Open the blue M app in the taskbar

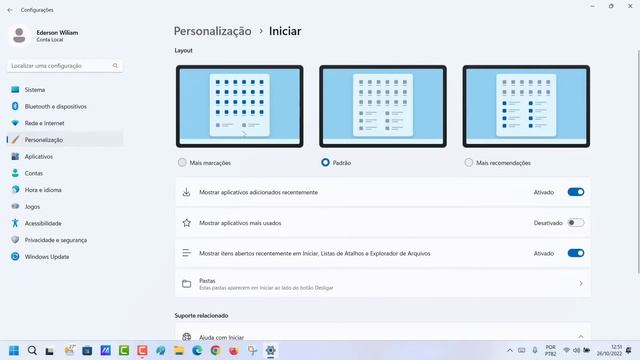click(106, 351)
